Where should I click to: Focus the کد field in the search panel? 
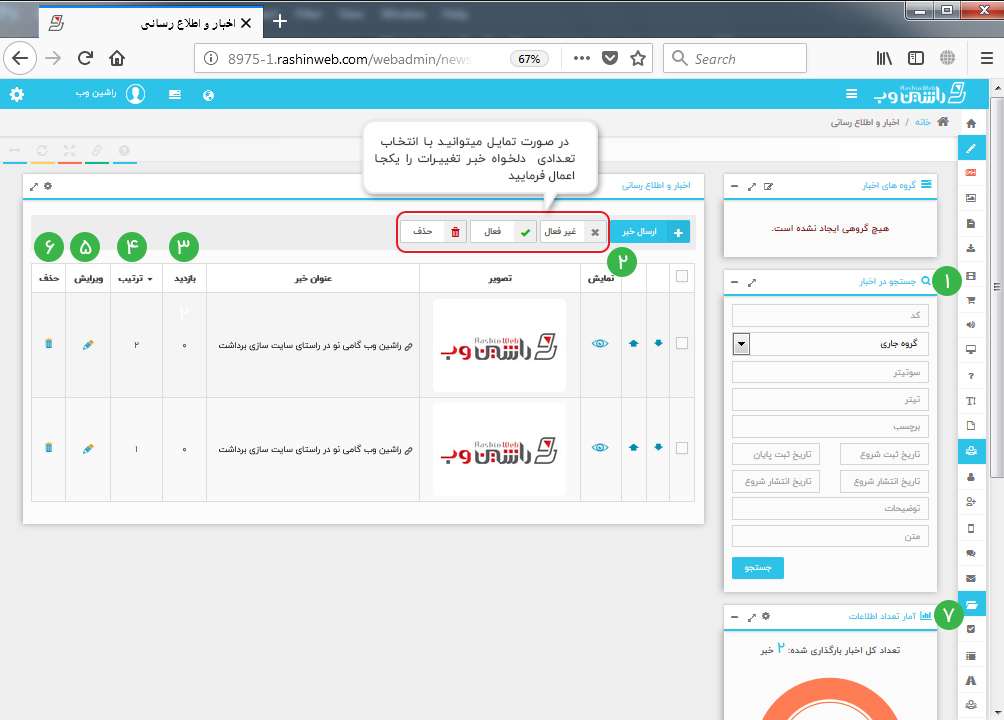coord(830,315)
